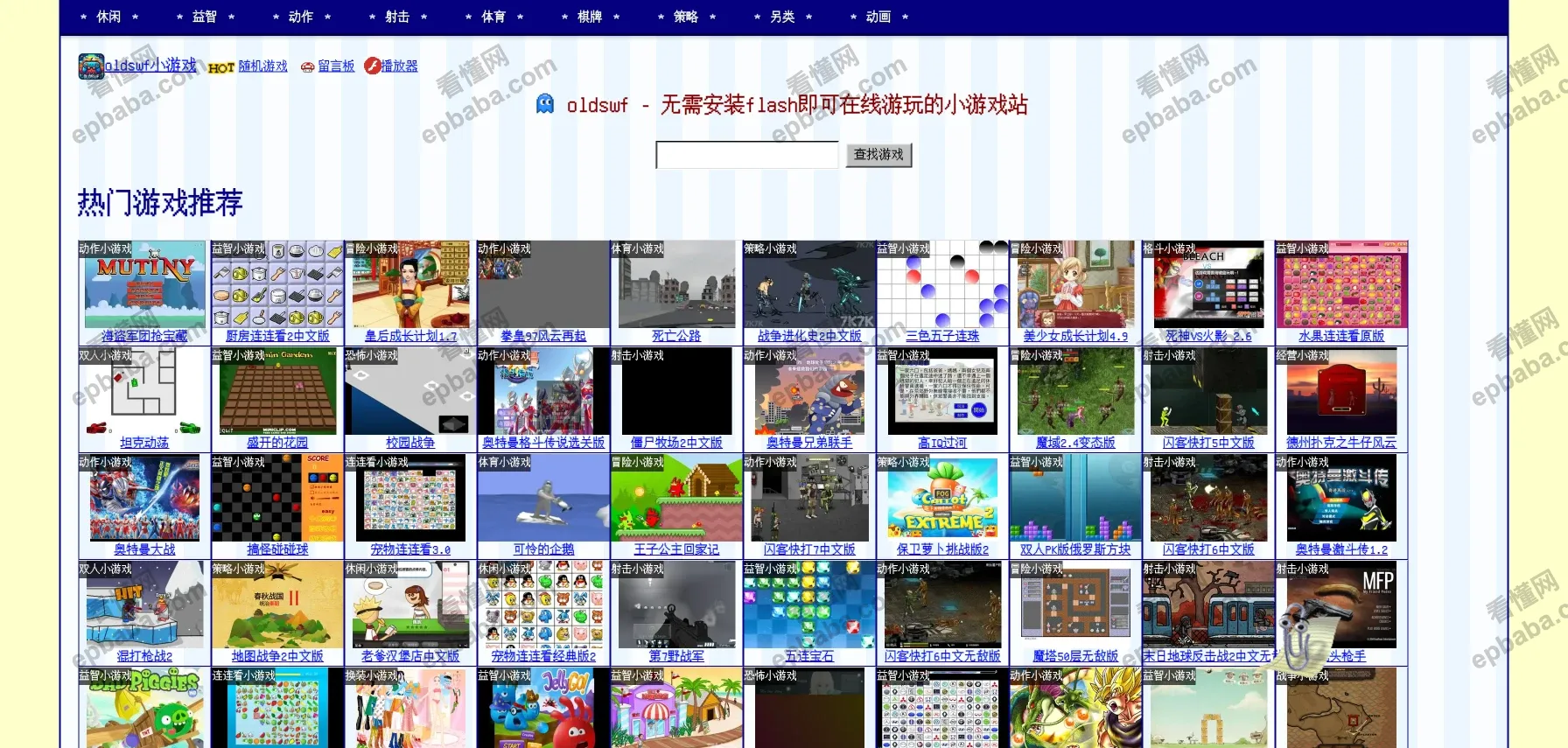Open the 地图战争2中文版 link

[277, 656]
